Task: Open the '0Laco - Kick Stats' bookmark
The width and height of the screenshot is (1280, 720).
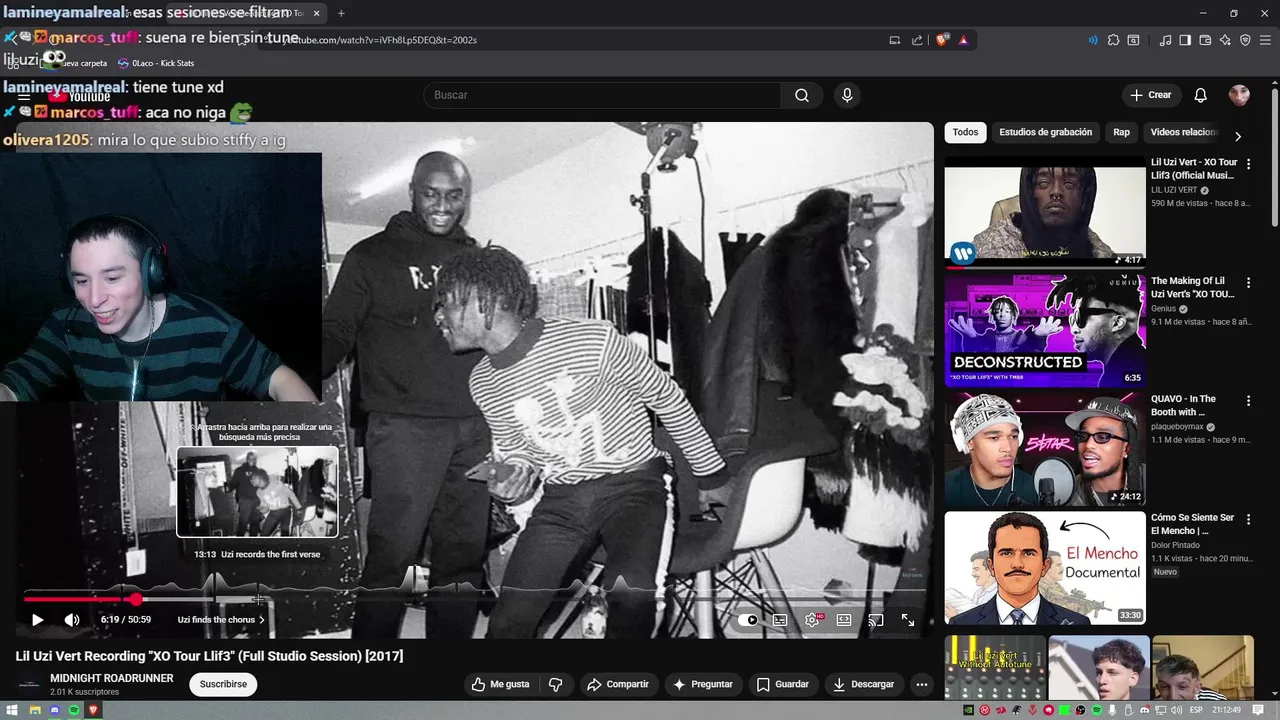Action: [155, 63]
